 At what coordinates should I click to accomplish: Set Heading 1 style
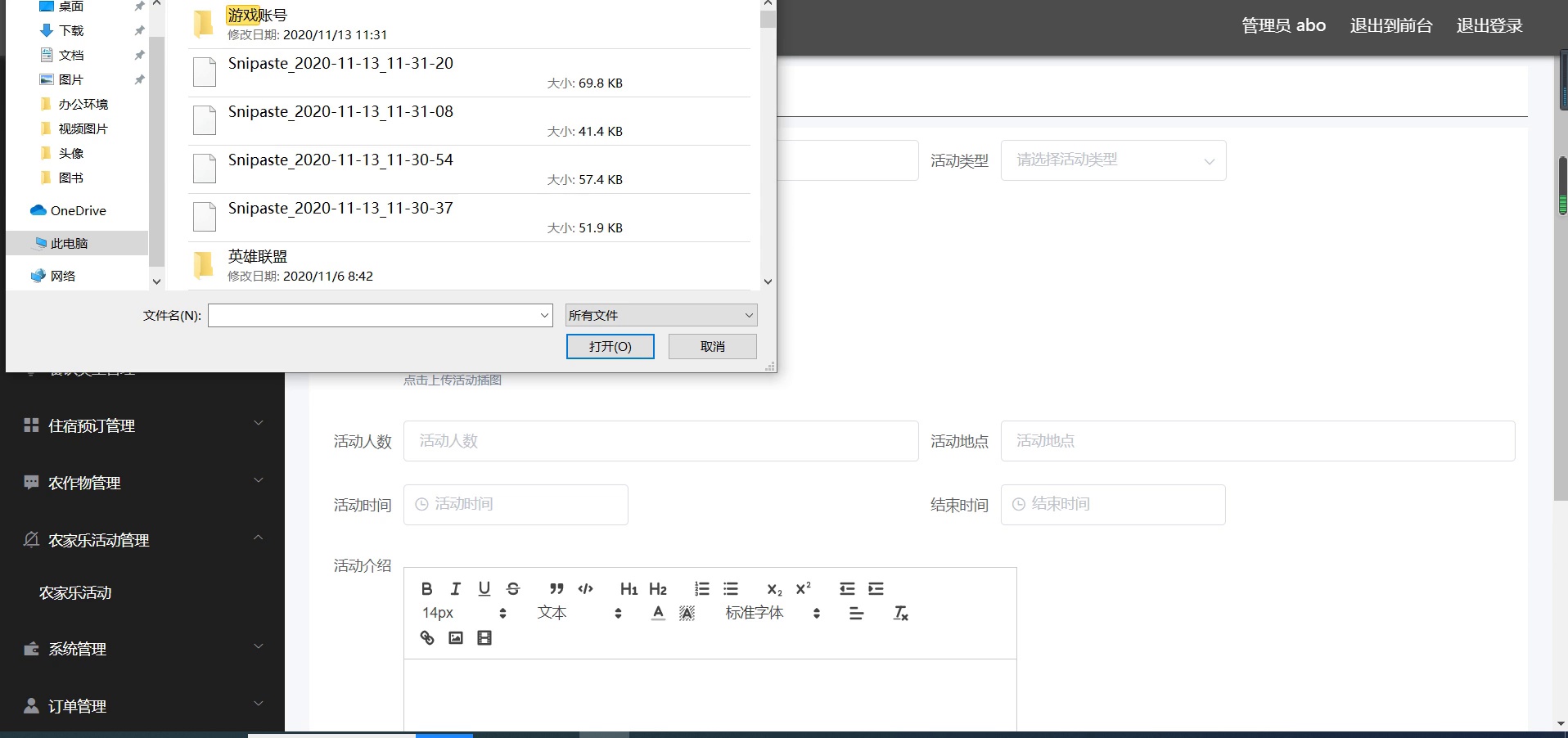[x=629, y=589]
